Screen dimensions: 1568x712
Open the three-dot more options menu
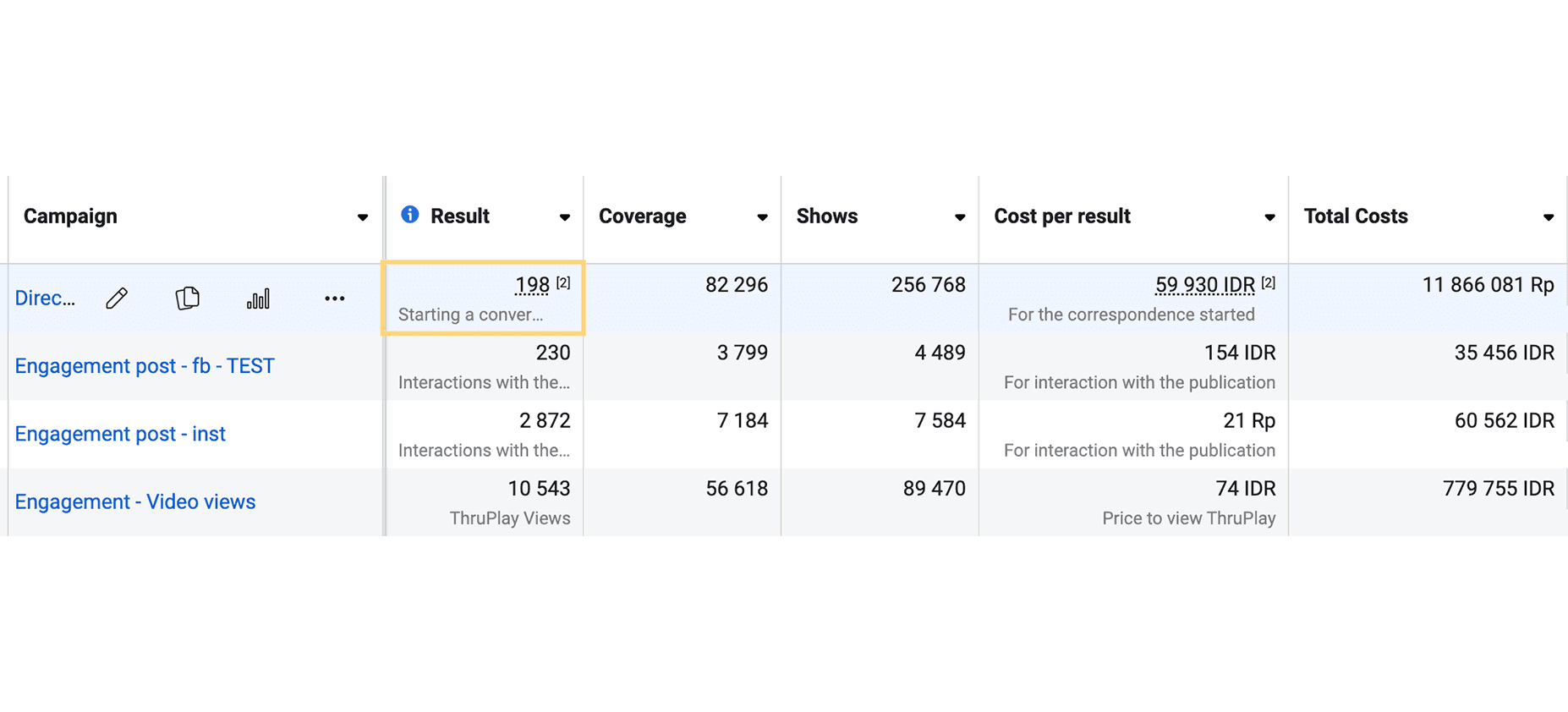[335, 298]
